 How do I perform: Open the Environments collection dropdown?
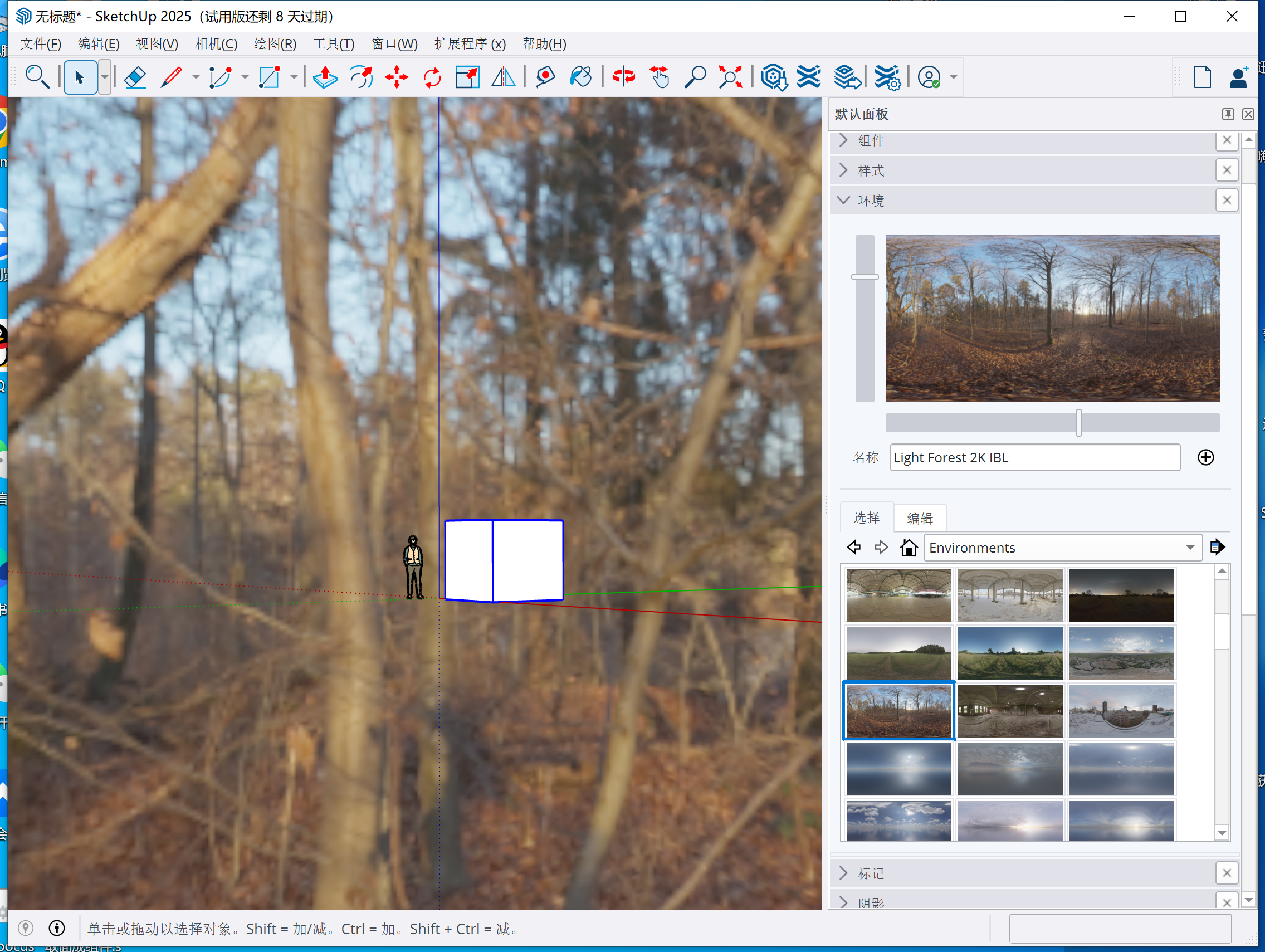pyautogui.click(x=1189, y=548)
